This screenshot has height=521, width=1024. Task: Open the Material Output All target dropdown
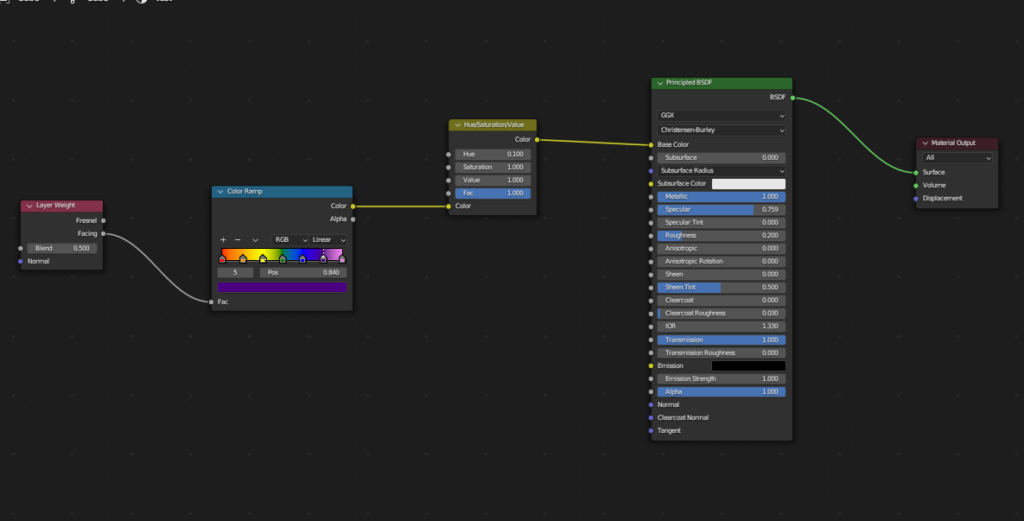click(x=958, y=158)
